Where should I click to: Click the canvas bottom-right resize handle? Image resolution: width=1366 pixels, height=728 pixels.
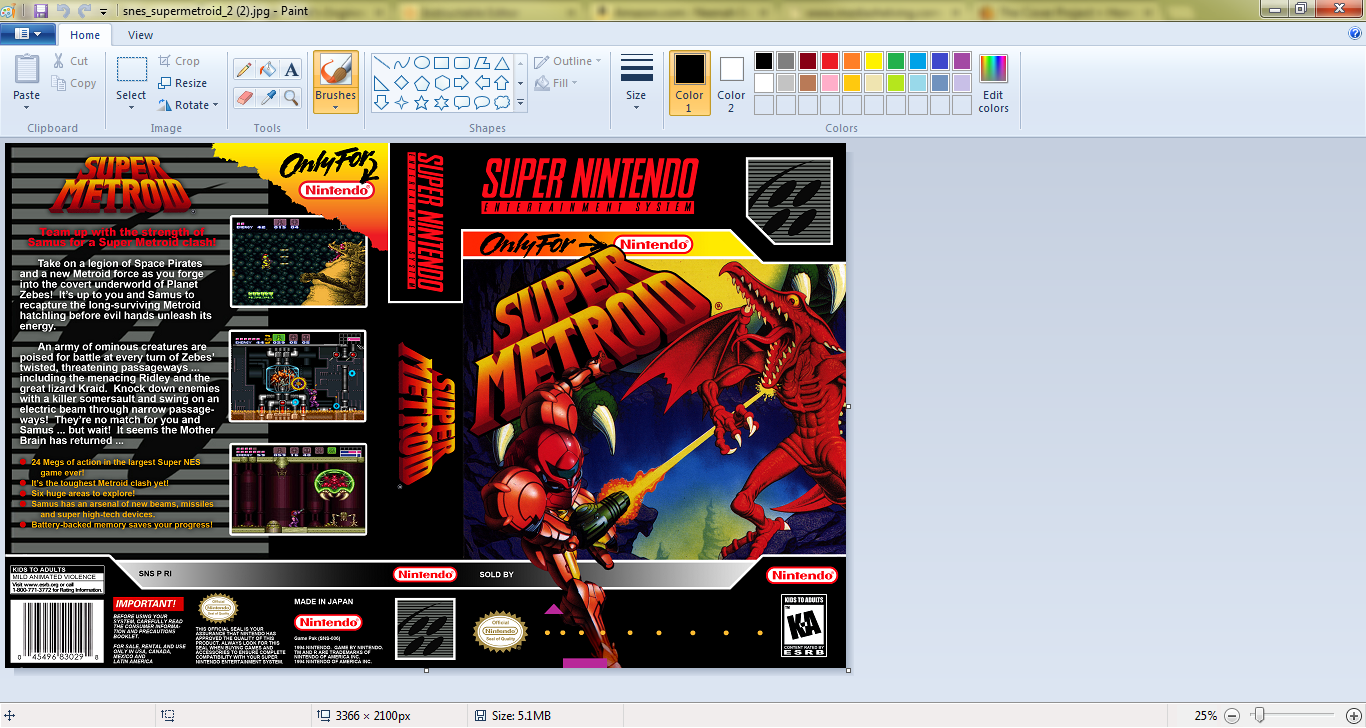pyautogui.click(x=849, y=670)
